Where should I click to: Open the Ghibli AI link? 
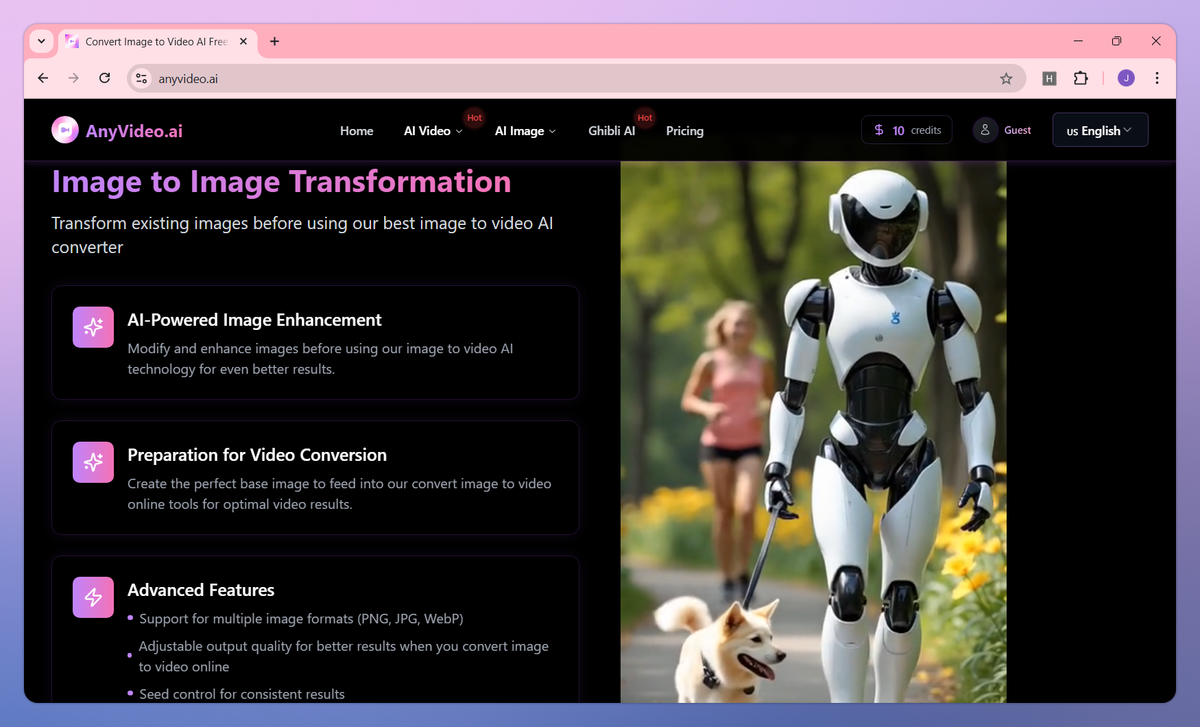[x=612, y=131]
